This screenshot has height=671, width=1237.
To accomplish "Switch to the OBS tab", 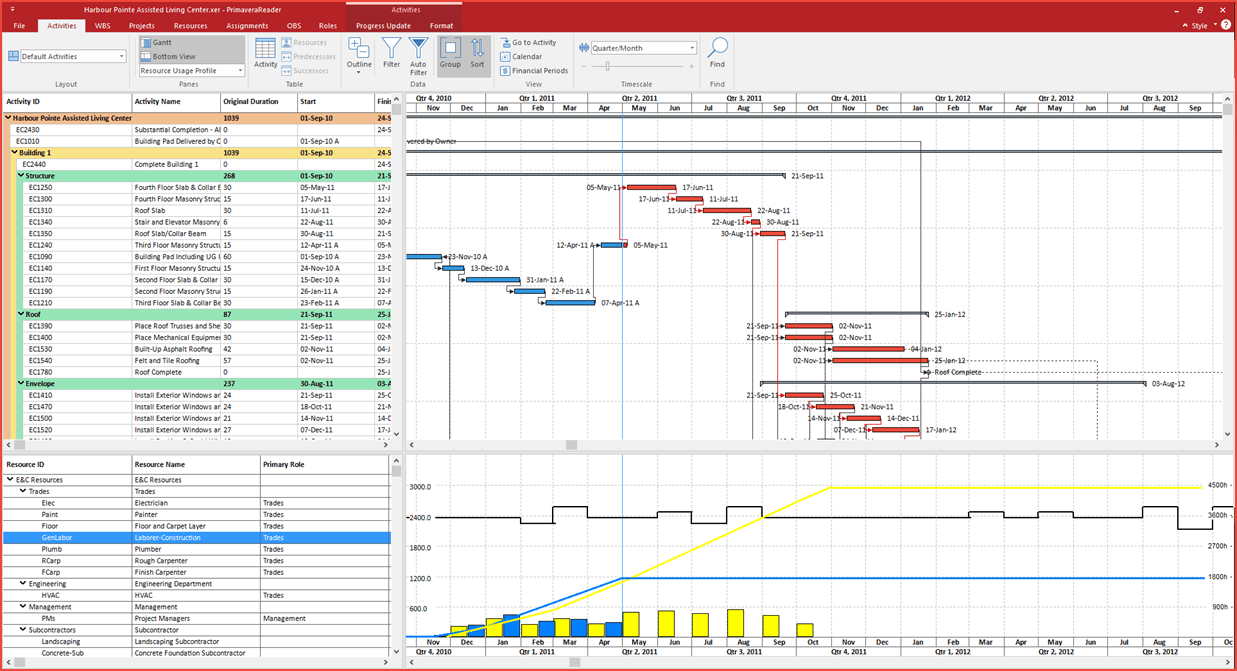I will [294, 25].
